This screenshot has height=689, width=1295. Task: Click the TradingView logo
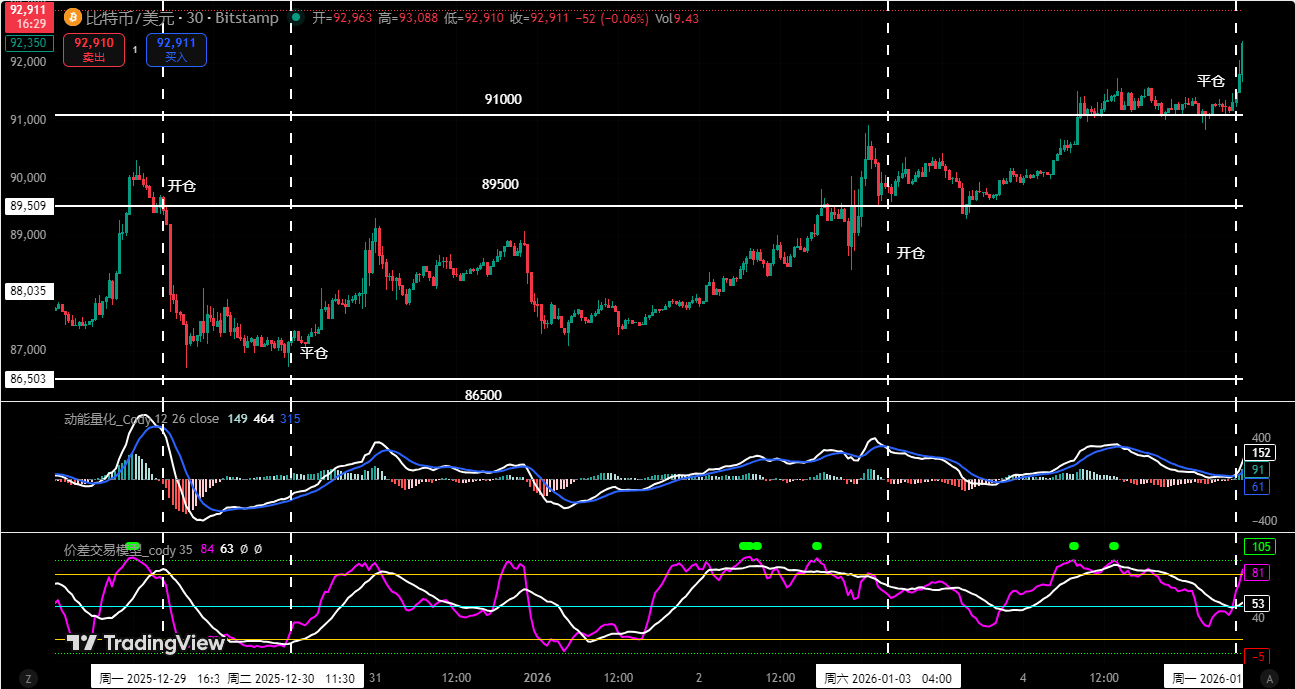146,643
